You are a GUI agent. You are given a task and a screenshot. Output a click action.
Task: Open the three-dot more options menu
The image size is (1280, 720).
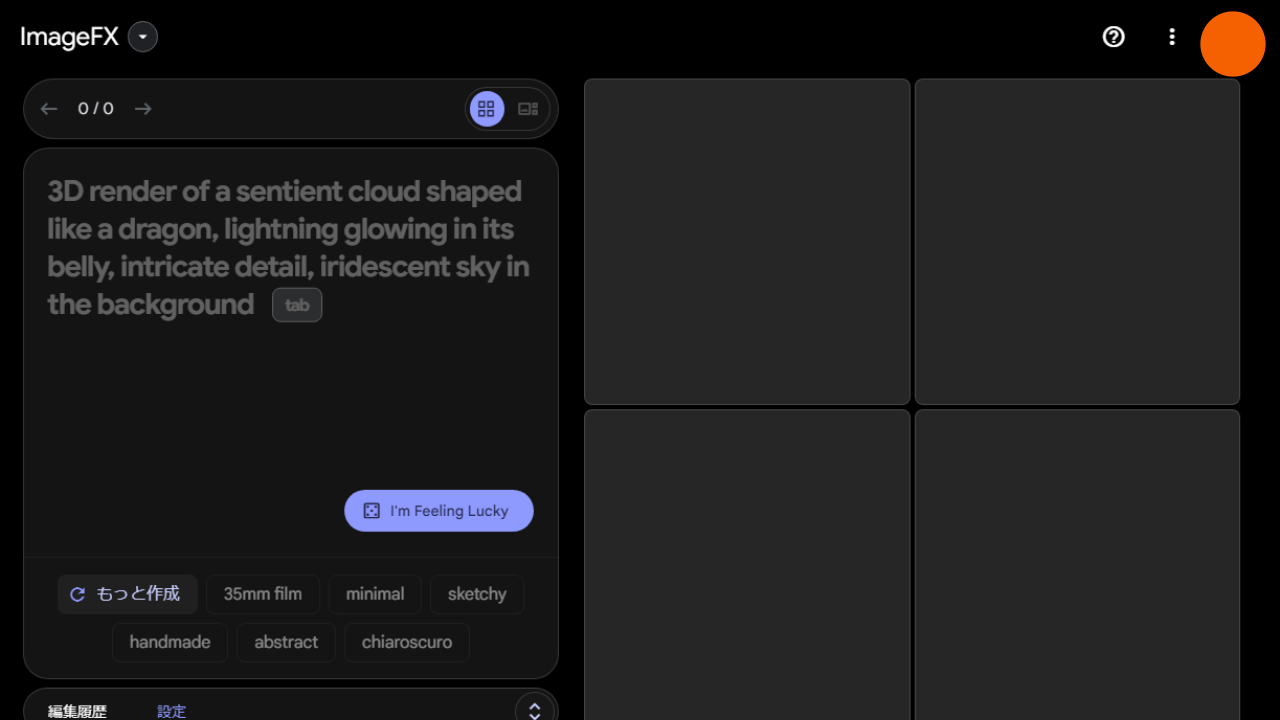pos(1172,37)
